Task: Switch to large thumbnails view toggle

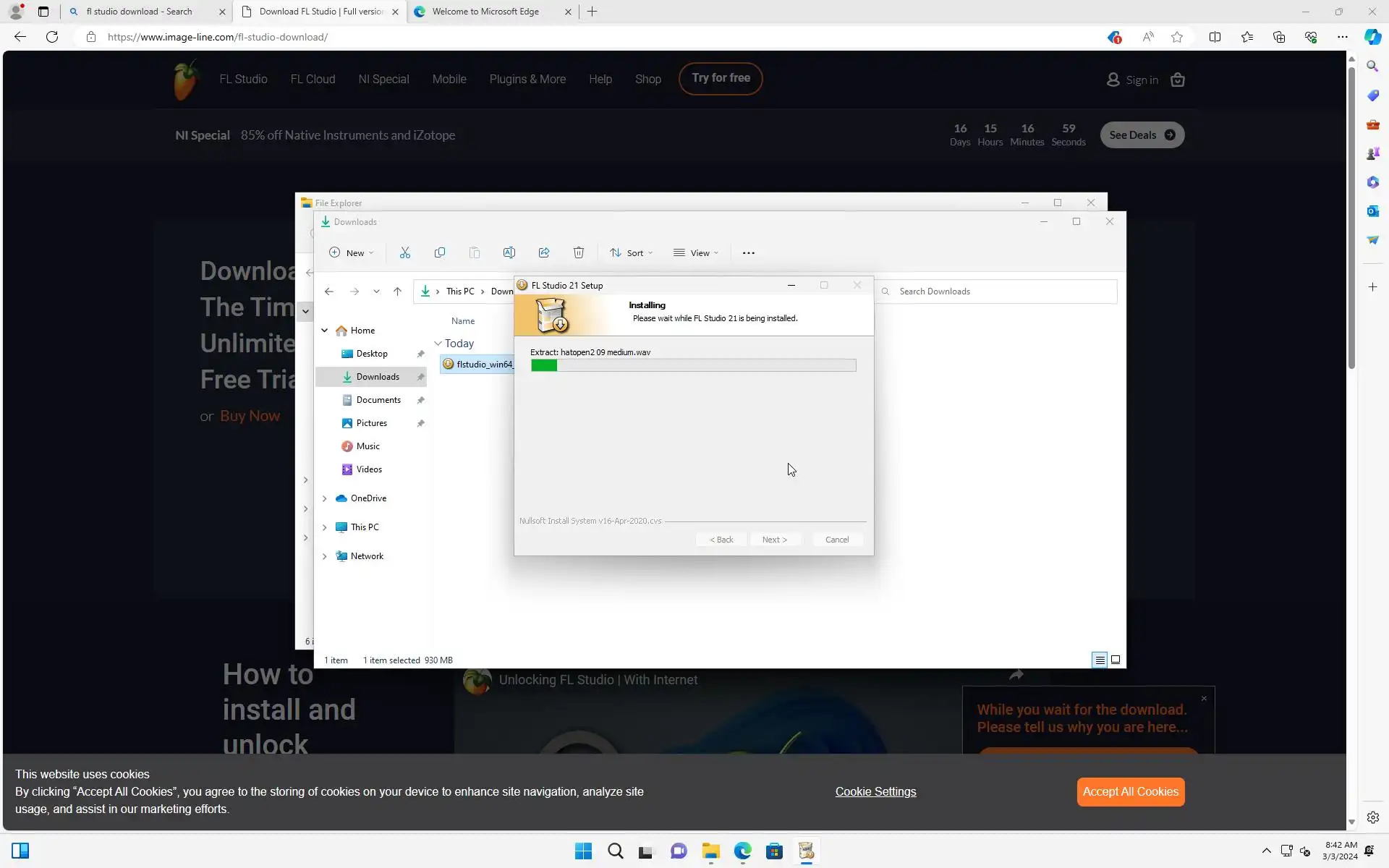Action: 1116,660
